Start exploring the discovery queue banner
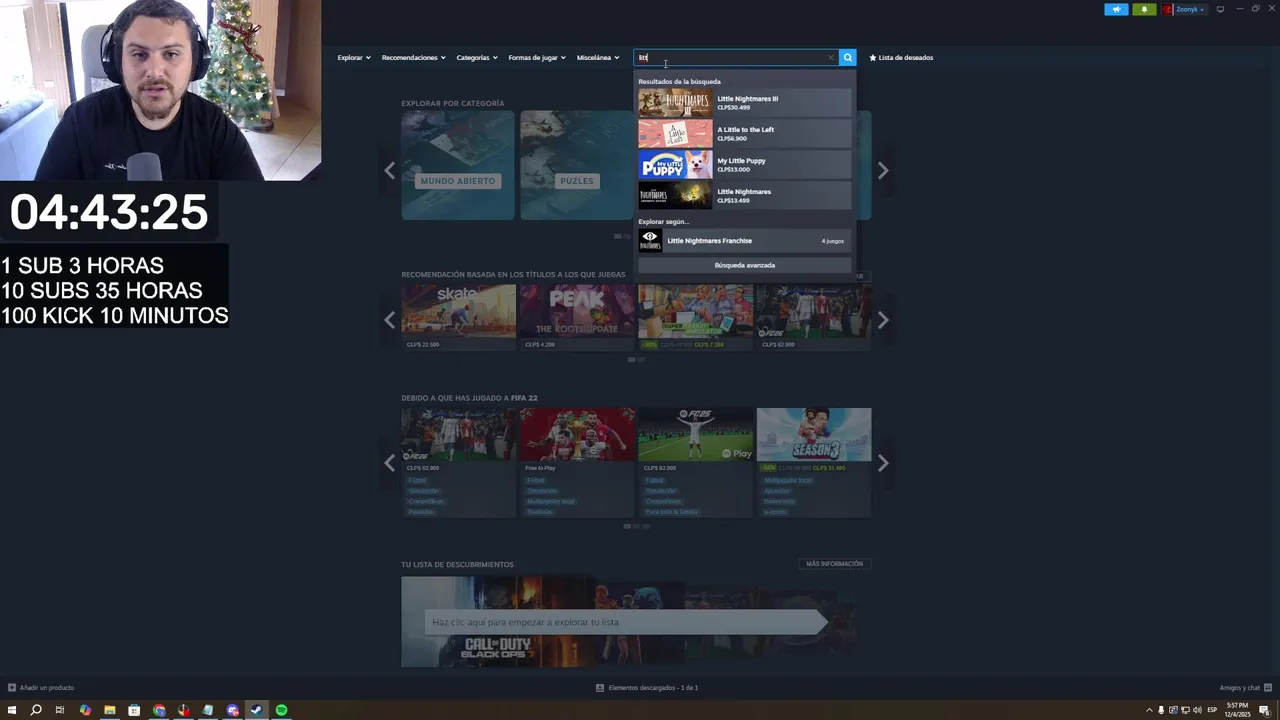The height and width of the screenshot is (720, 1280). (625, 622)
